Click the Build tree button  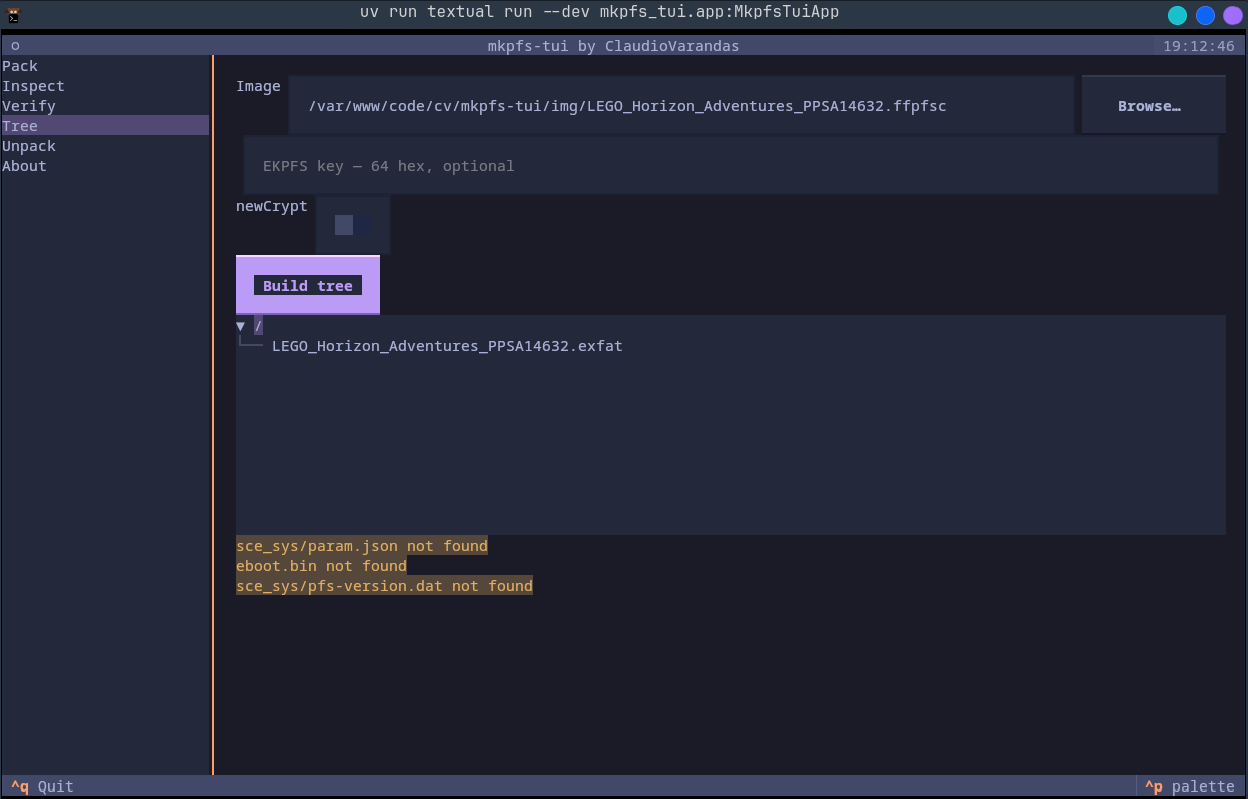pyautogui.click(x=308, y=285)
